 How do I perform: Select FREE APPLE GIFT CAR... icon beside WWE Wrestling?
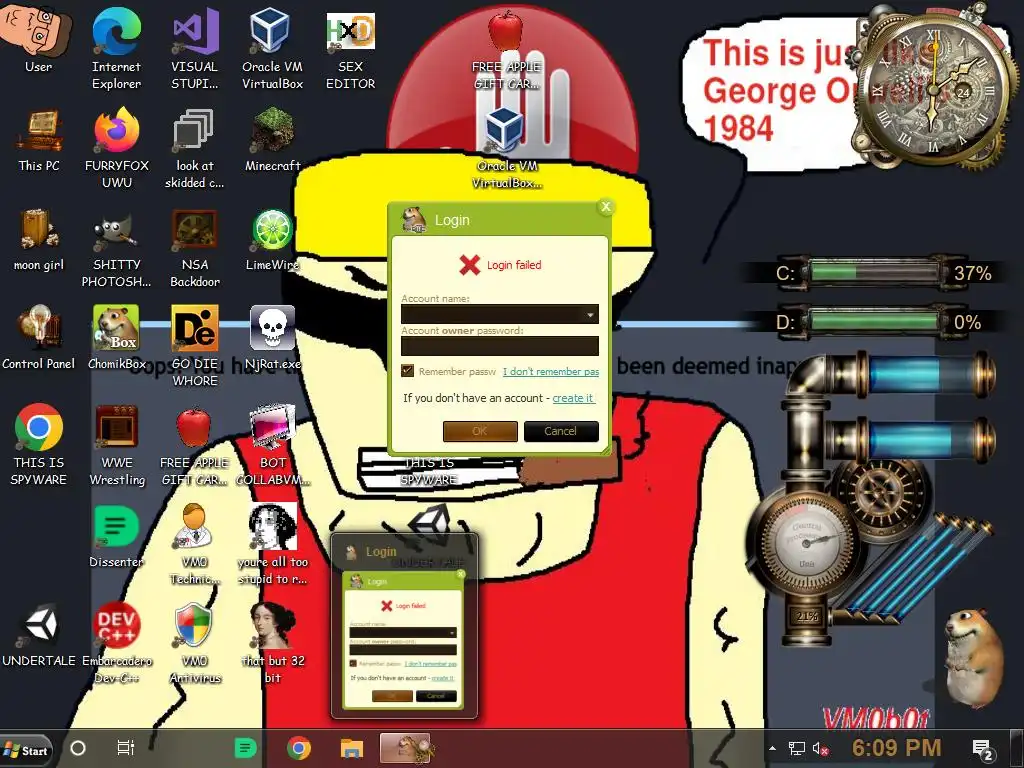point(195,445)
